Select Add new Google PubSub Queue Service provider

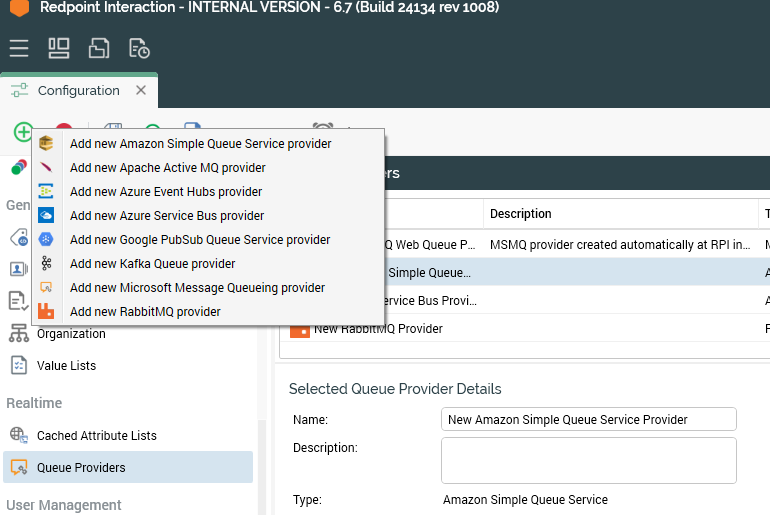pyautogui.click(x=199, y=240)
